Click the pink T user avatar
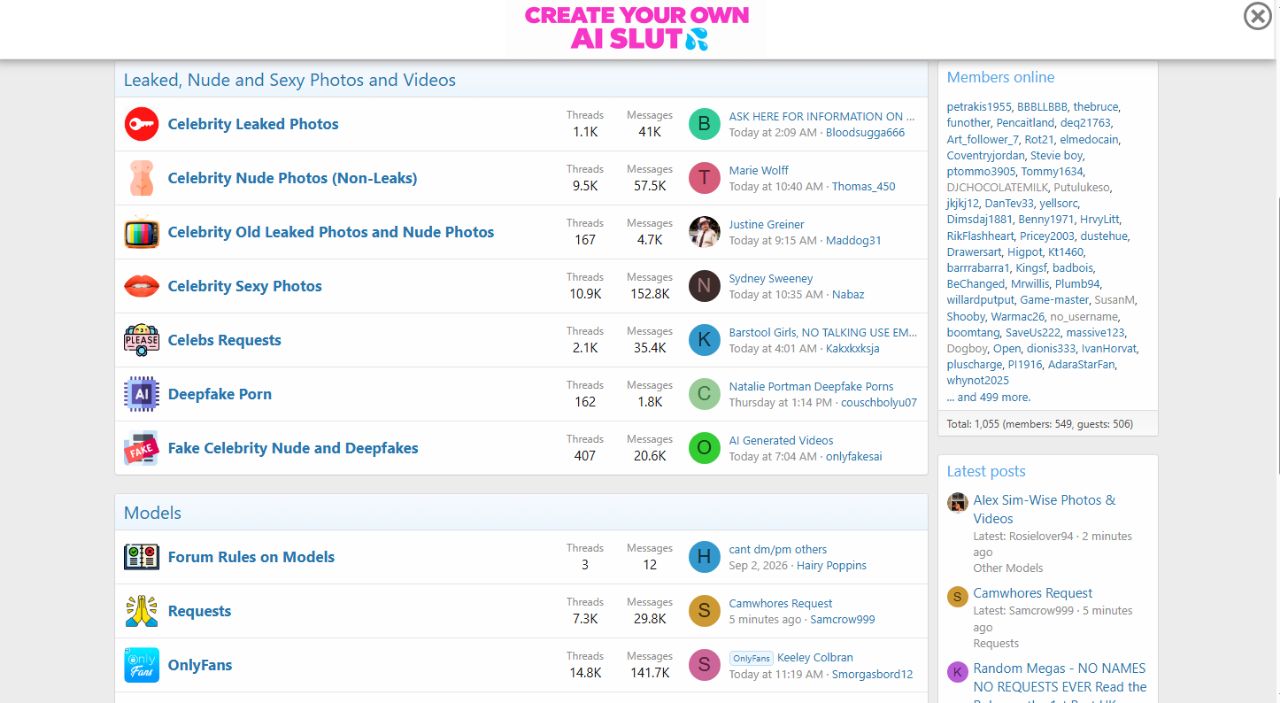Viewport: 1280px width, 703px height. point(704,178)
